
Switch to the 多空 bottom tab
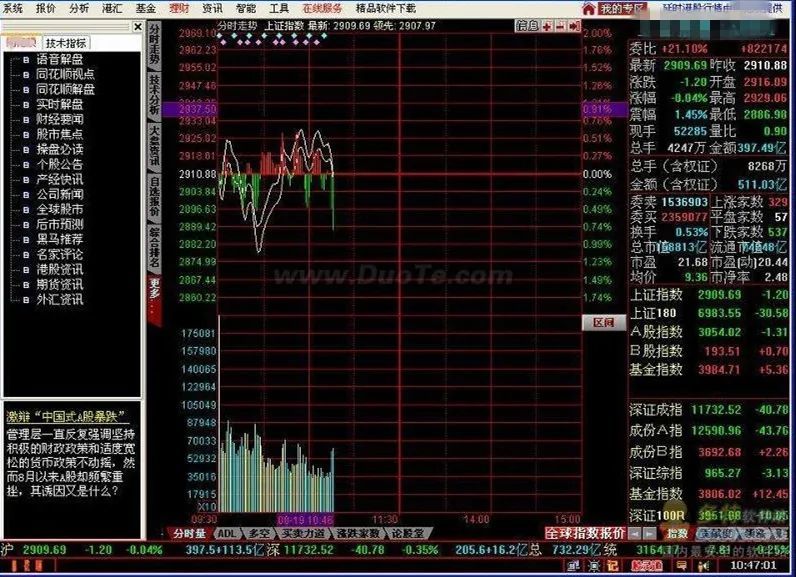[259, 533]
